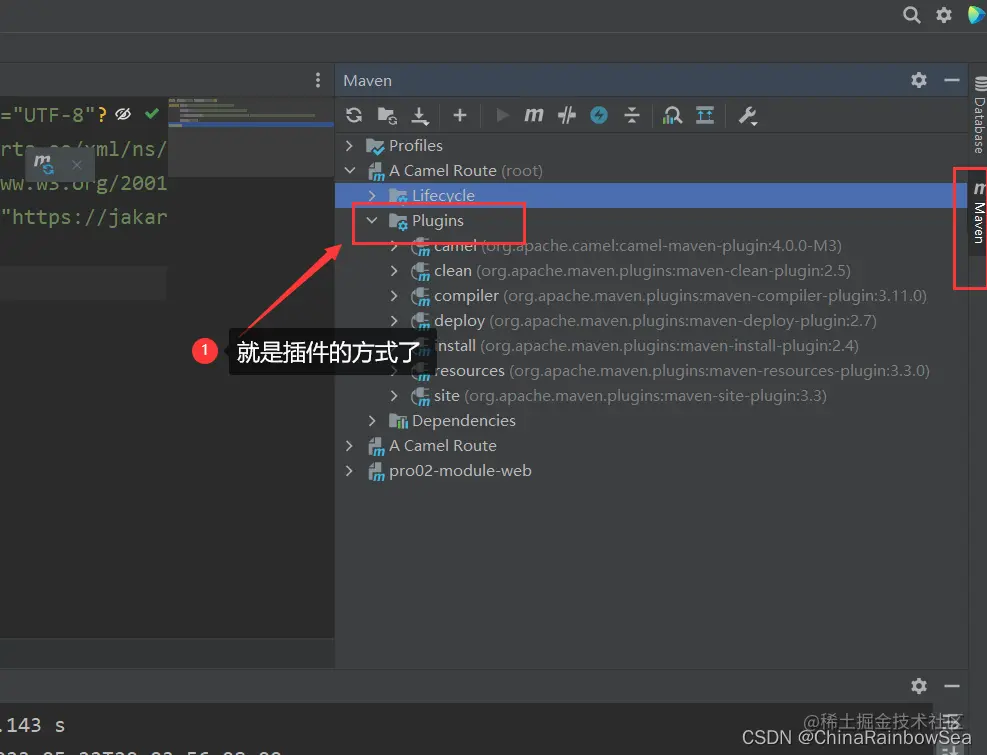
Task: Open bottom panel gear options
Action: 919,686
